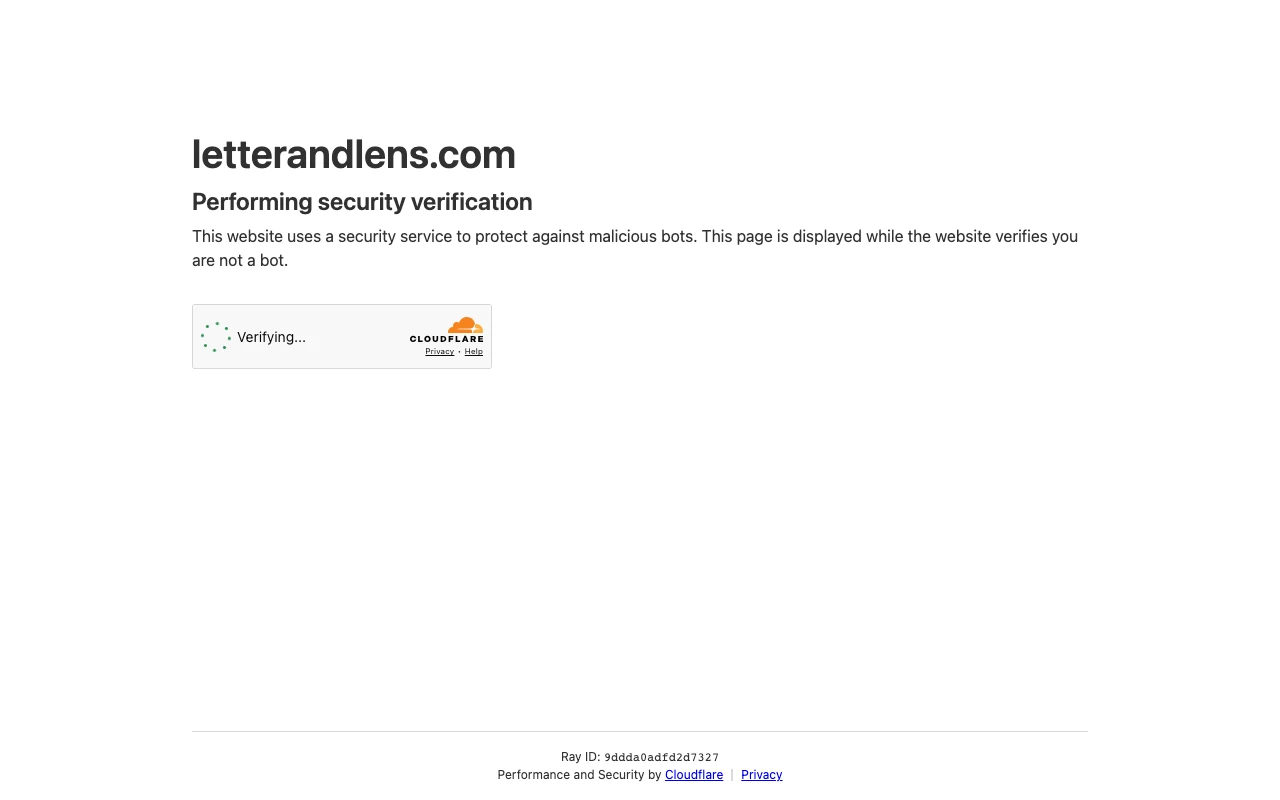Click 'are not a bot.' on the second line
This screenshot has height=800, width=1280.
pos(240,261)
